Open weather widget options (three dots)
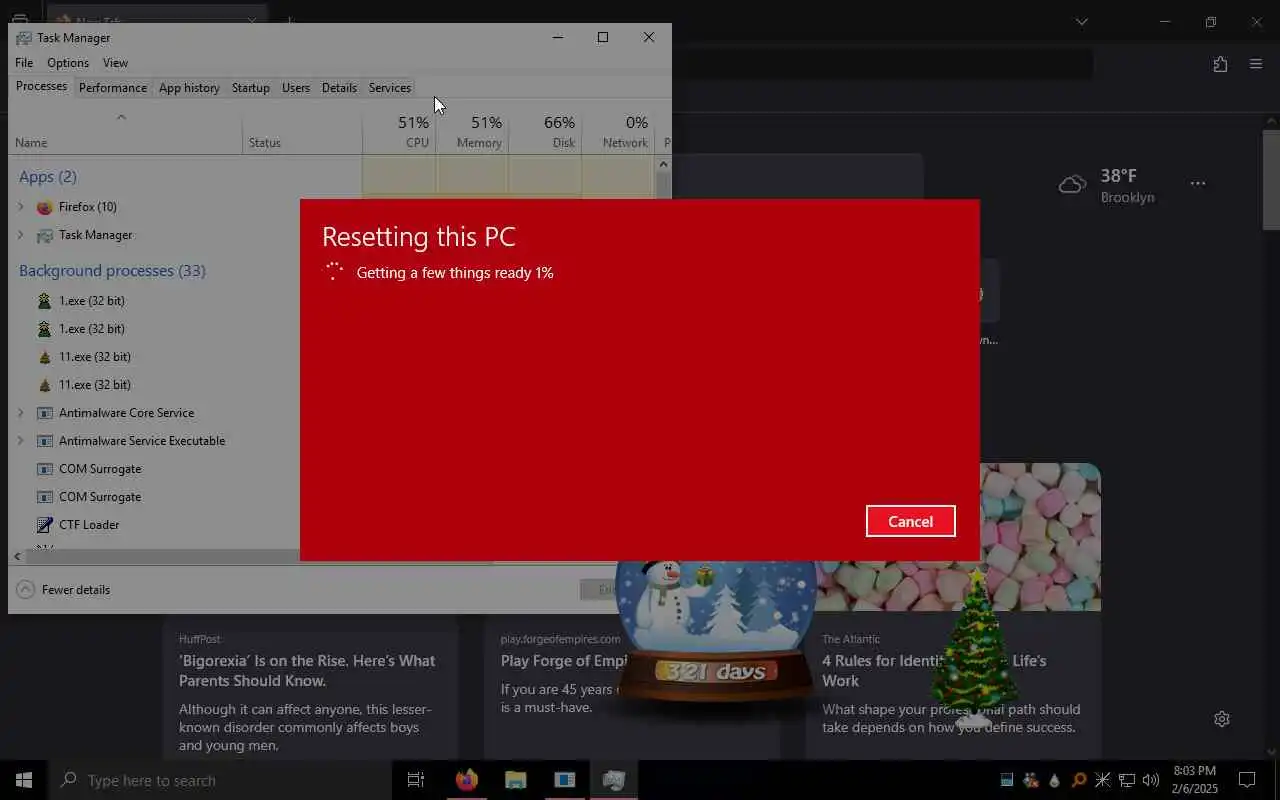The width and height of the screenshot is (1280, 800). pos(1198,183)
